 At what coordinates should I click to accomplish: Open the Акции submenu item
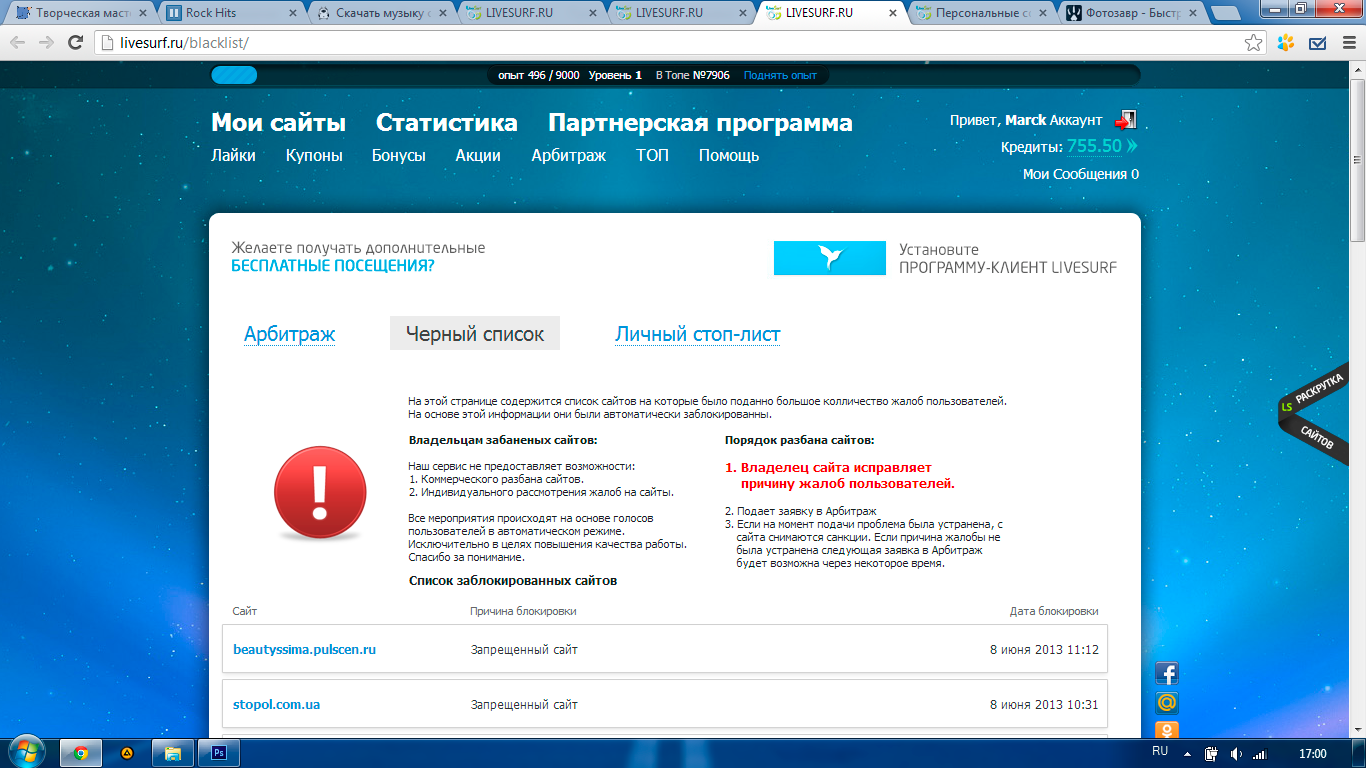click(x=478, y=156)
